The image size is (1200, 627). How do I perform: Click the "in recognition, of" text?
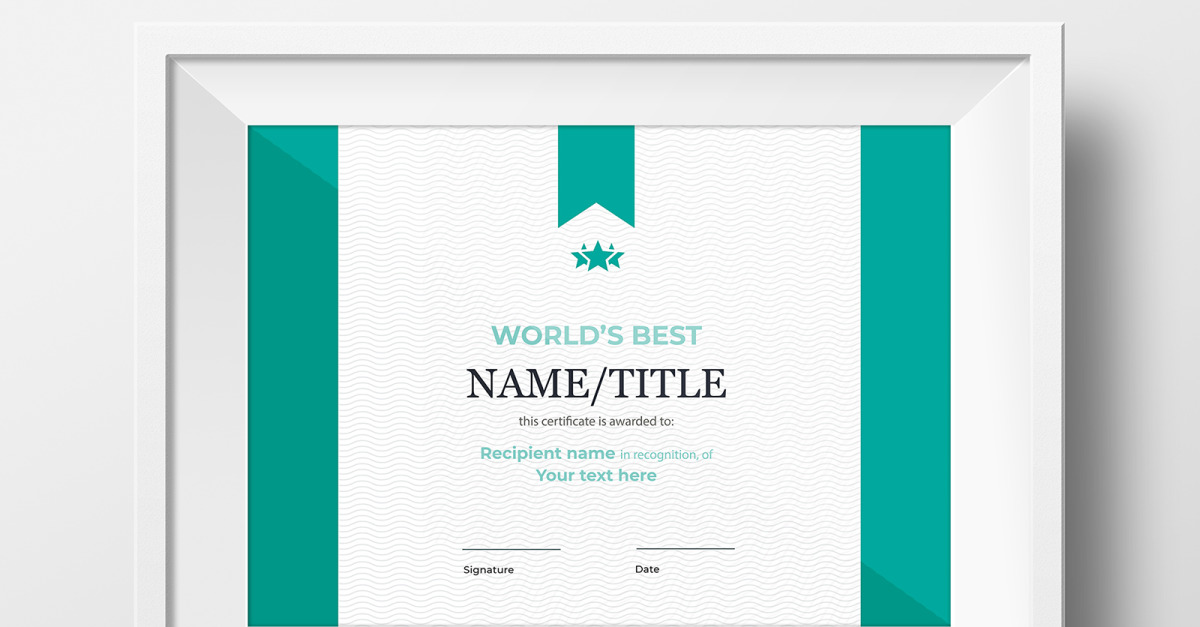pos(666,455)
